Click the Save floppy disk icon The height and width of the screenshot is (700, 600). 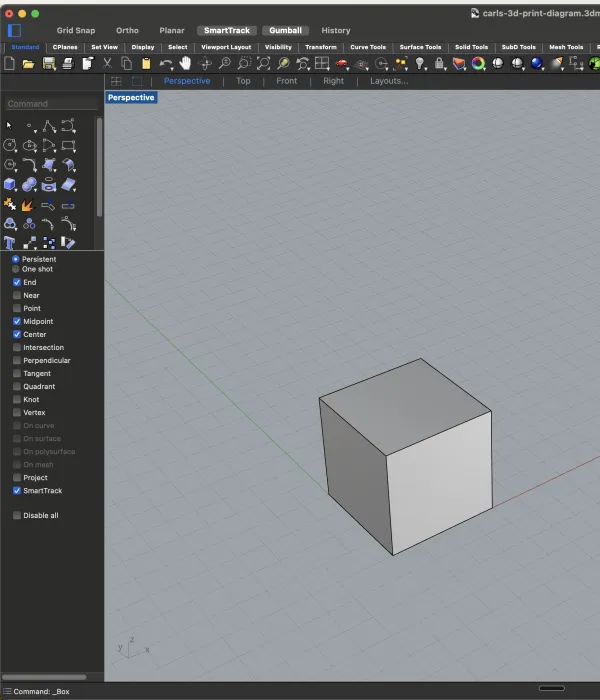pyautogui.click(x=48, y=63)
